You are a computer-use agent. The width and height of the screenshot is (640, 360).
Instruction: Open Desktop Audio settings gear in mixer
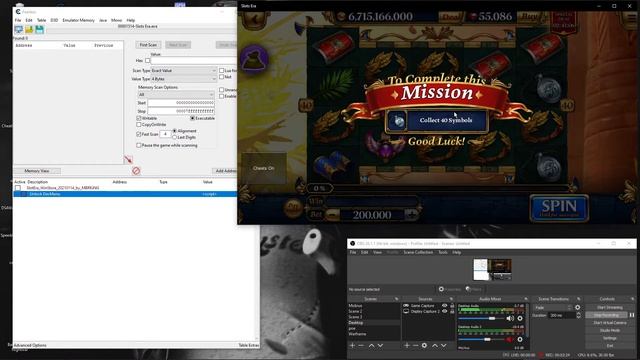520,318
